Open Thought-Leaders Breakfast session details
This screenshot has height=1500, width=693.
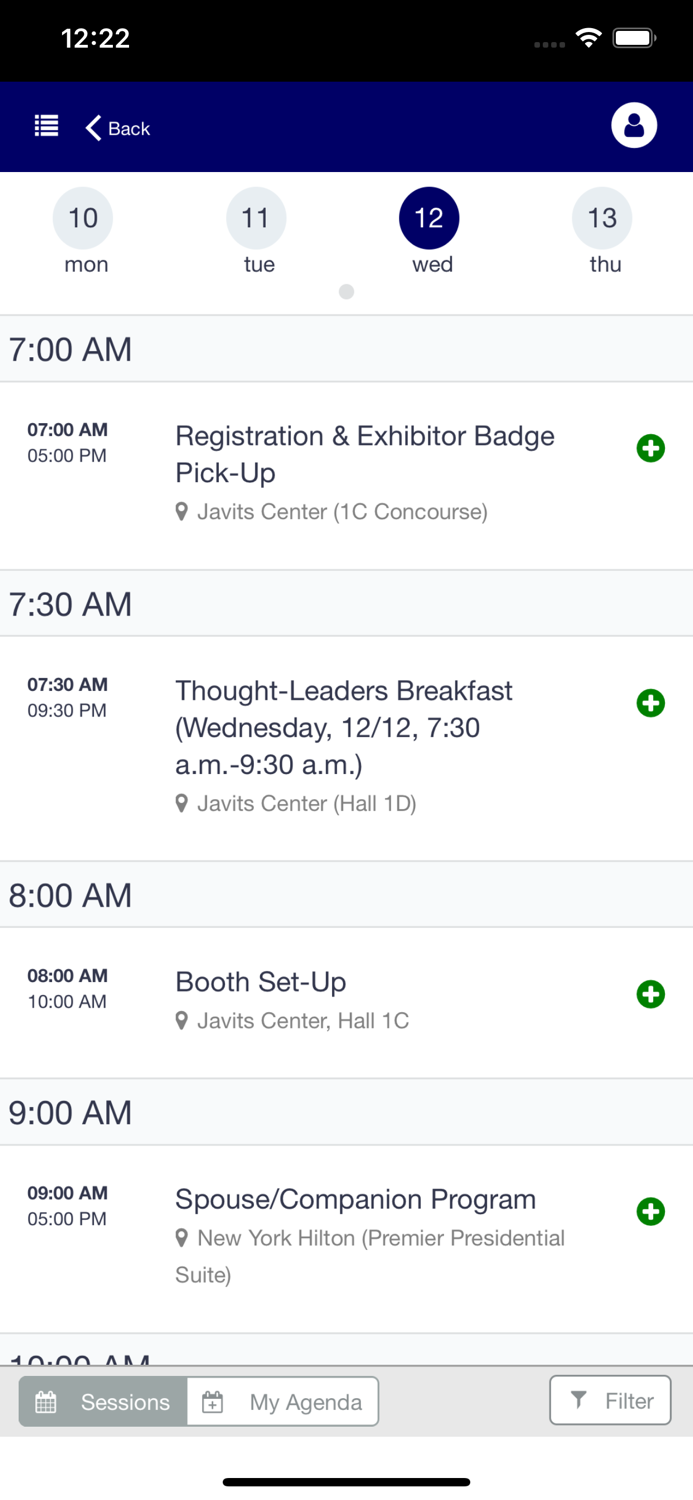[x=344, y=727]
